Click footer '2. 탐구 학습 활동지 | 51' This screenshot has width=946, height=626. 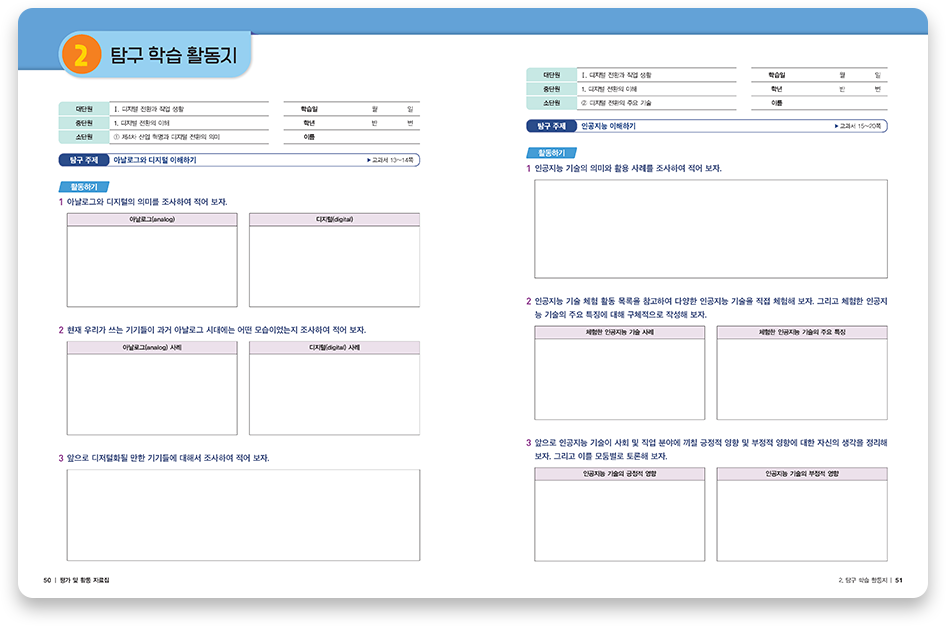870,580
